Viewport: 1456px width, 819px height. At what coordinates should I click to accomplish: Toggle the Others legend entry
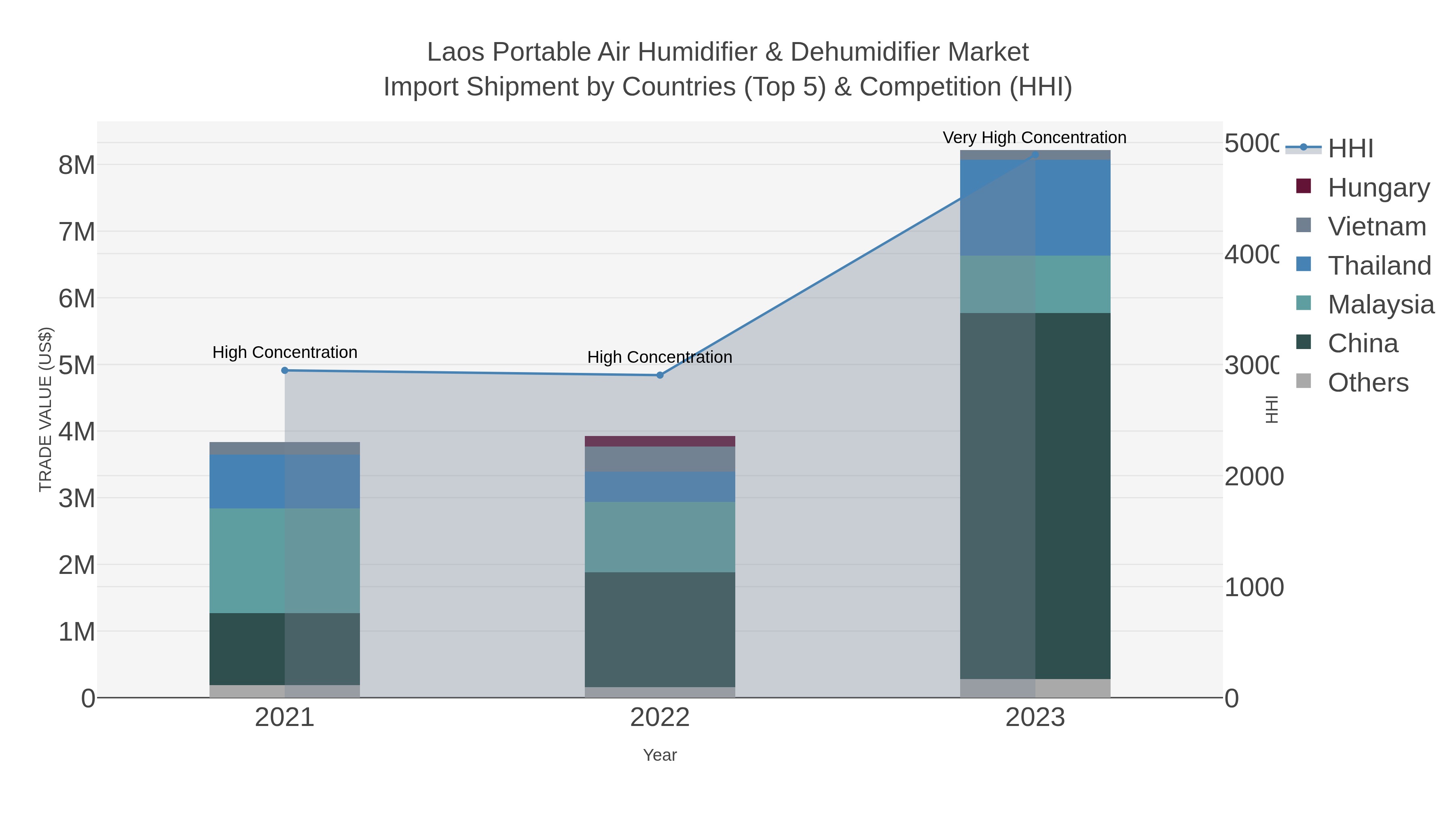pos(1352,382)
